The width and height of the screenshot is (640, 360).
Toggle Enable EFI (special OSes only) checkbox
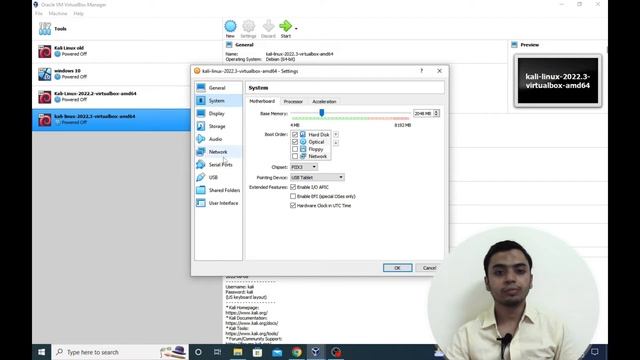(x=293, y=196)
